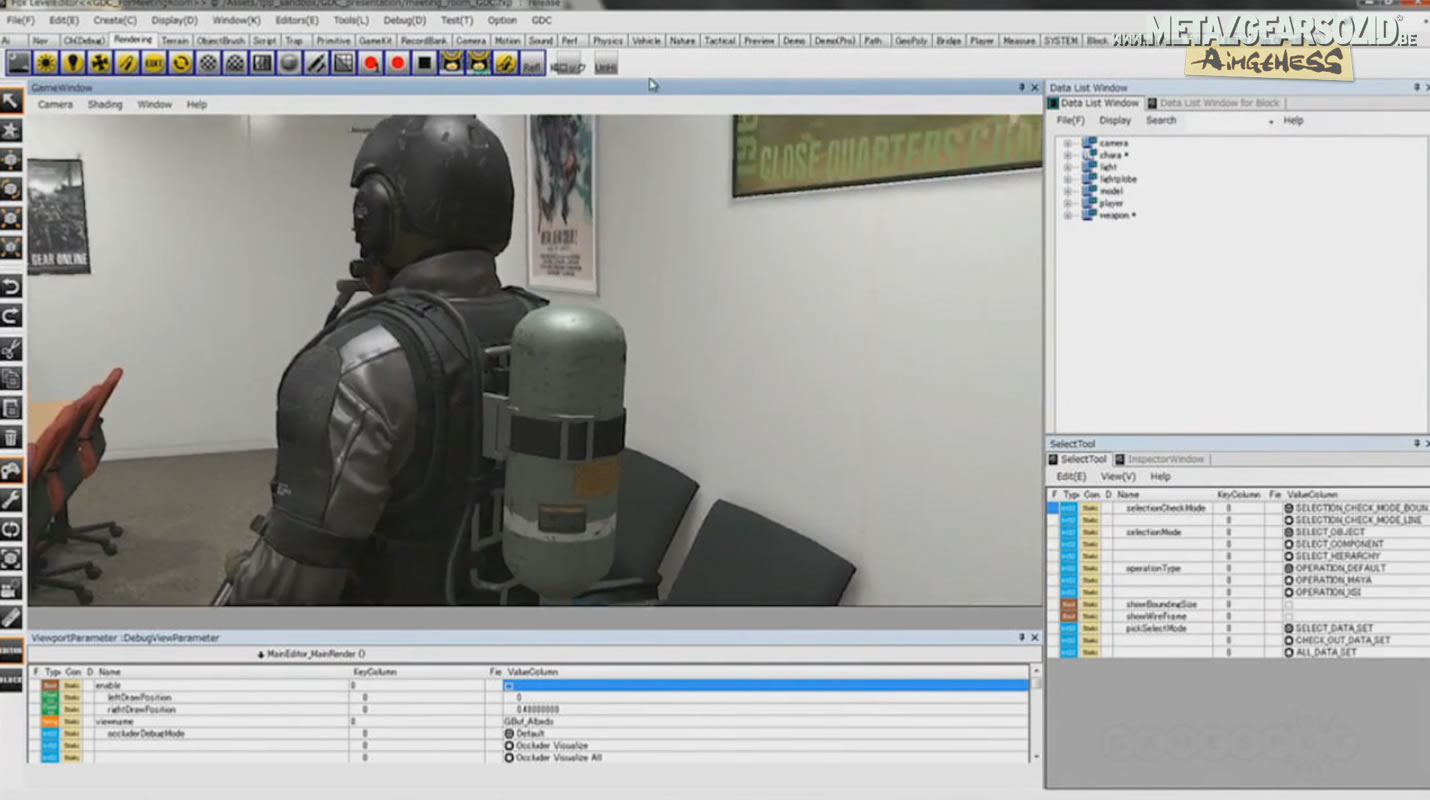
Task: Select the arrow pointer tool in left sidebar
Action: click(x=11, y=100)
